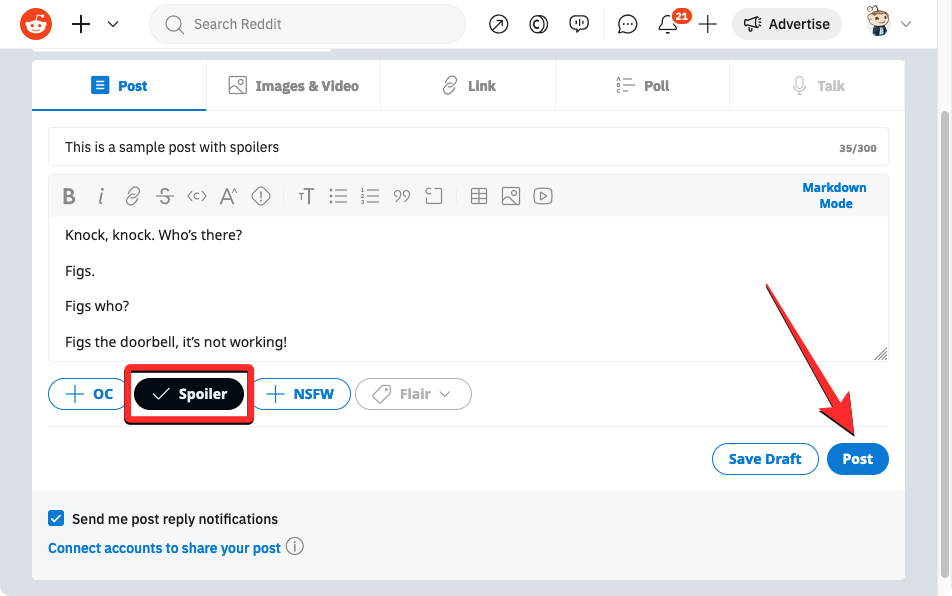Viewport: 952px width, 596px height.
Task: Open the chat icon in header
Action: (627, 25)
